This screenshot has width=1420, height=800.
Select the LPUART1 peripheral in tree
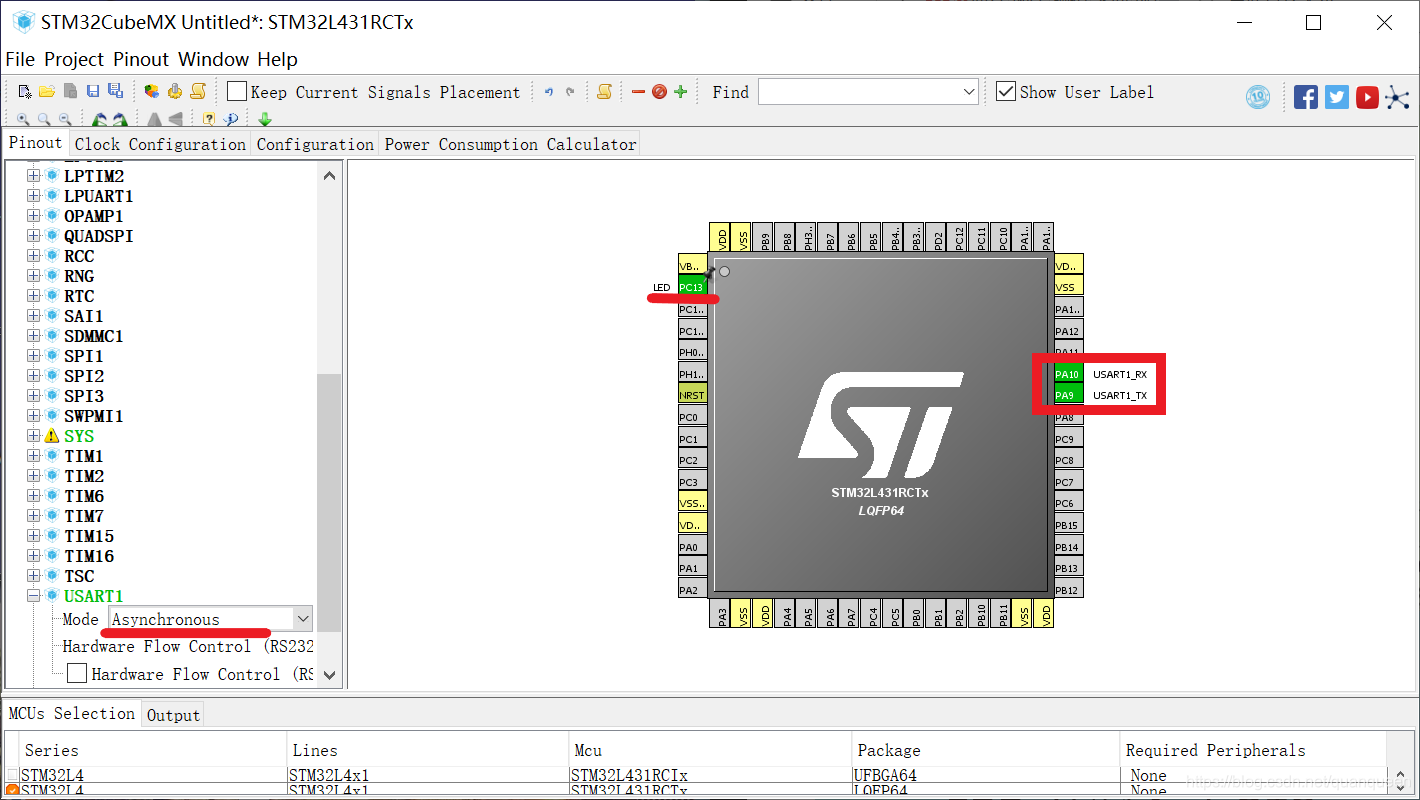[98, 196]
